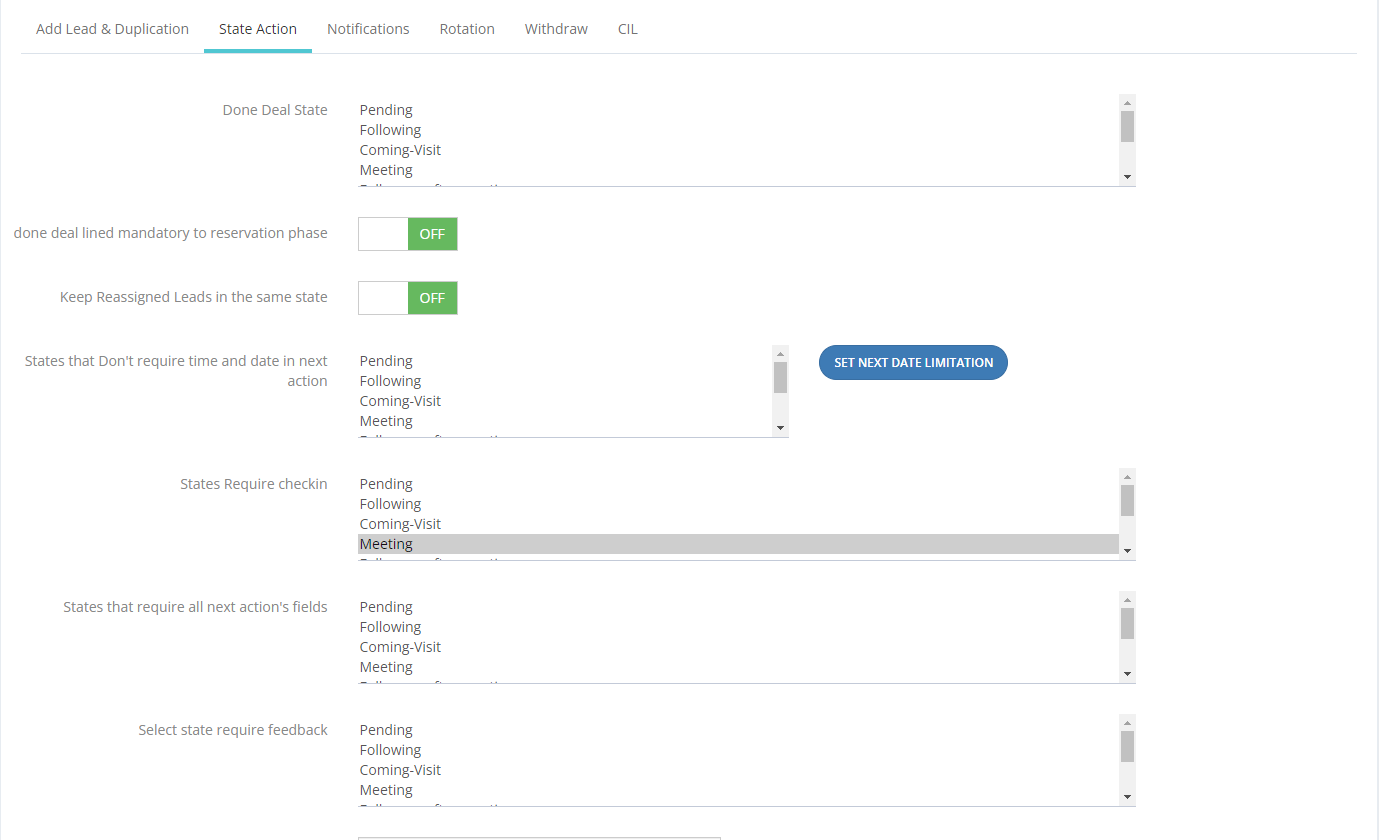The height and width of the screenshot is (840, 1379).
Task: Click down arrow of Done Deal State scrollbar
Action: tap(1127, 177)
